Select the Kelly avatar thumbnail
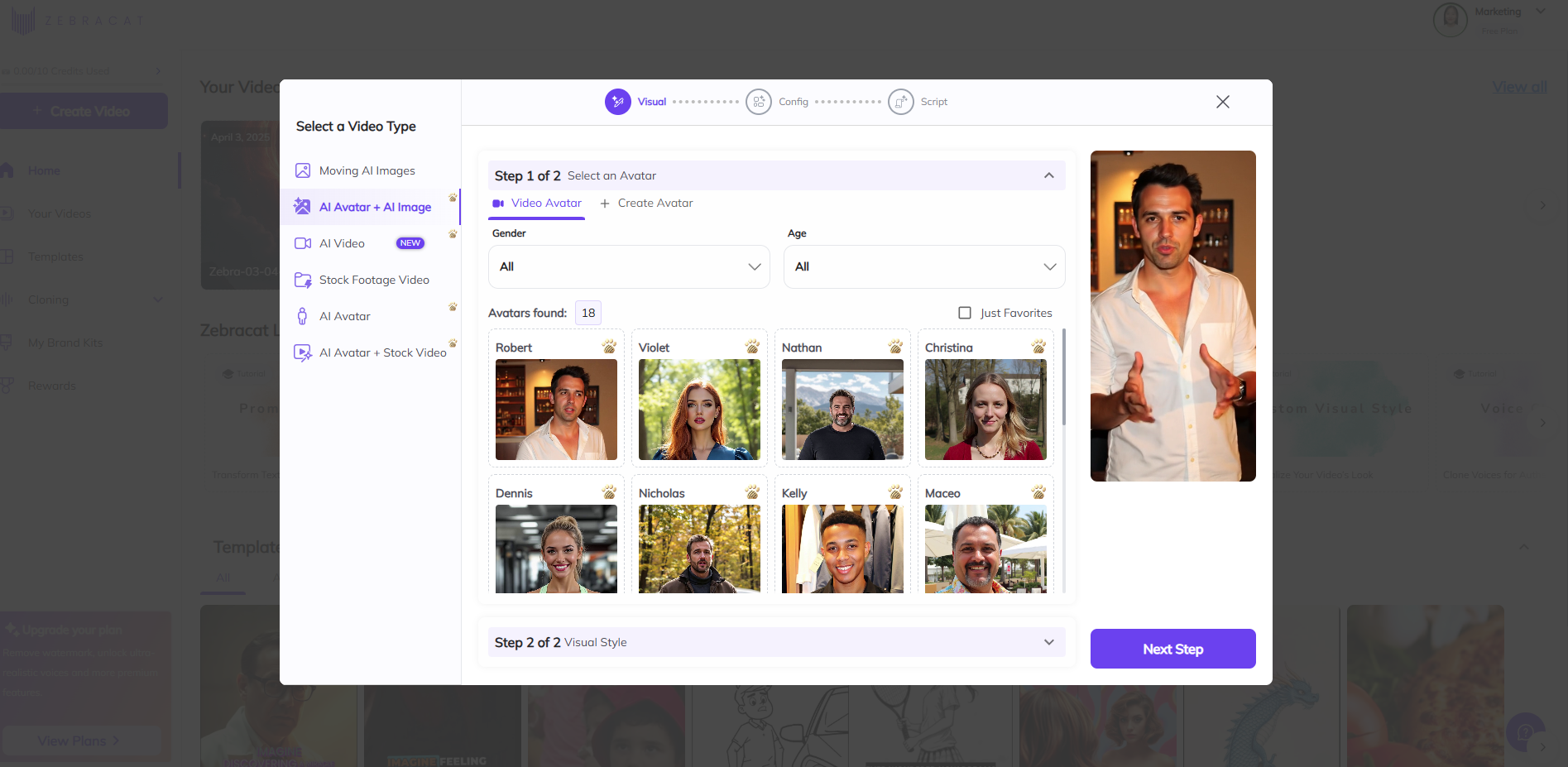The image size is (1568, 767). [x=842, y=549]
